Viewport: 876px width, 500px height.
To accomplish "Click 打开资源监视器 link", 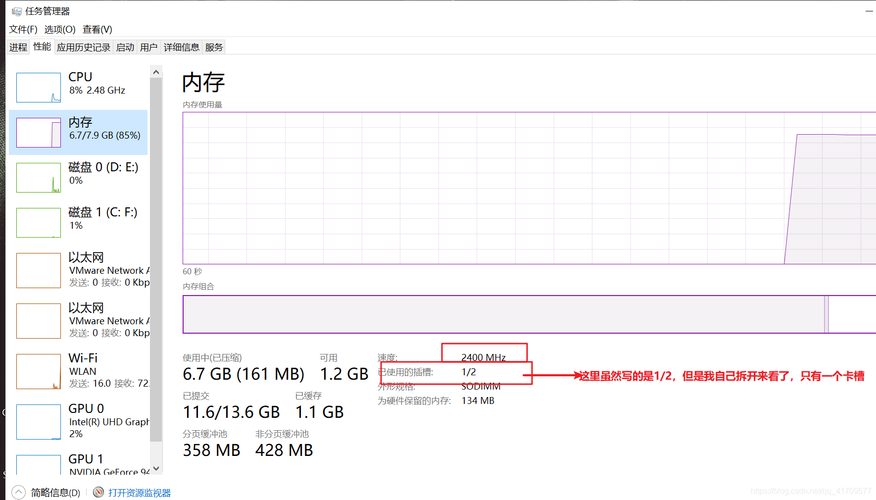I will coord(140,493).
